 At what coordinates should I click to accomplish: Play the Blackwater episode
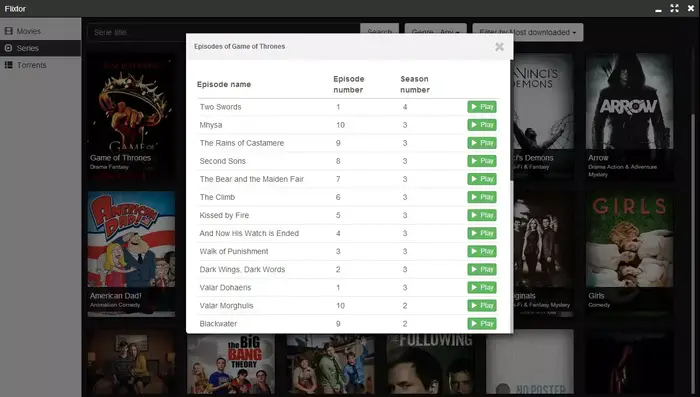[482, 324]
